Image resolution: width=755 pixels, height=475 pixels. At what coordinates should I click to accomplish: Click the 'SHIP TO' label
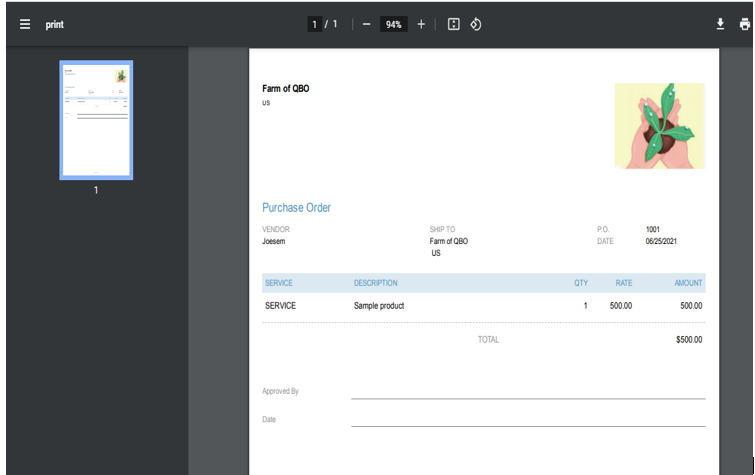click(x=442, y=229)
